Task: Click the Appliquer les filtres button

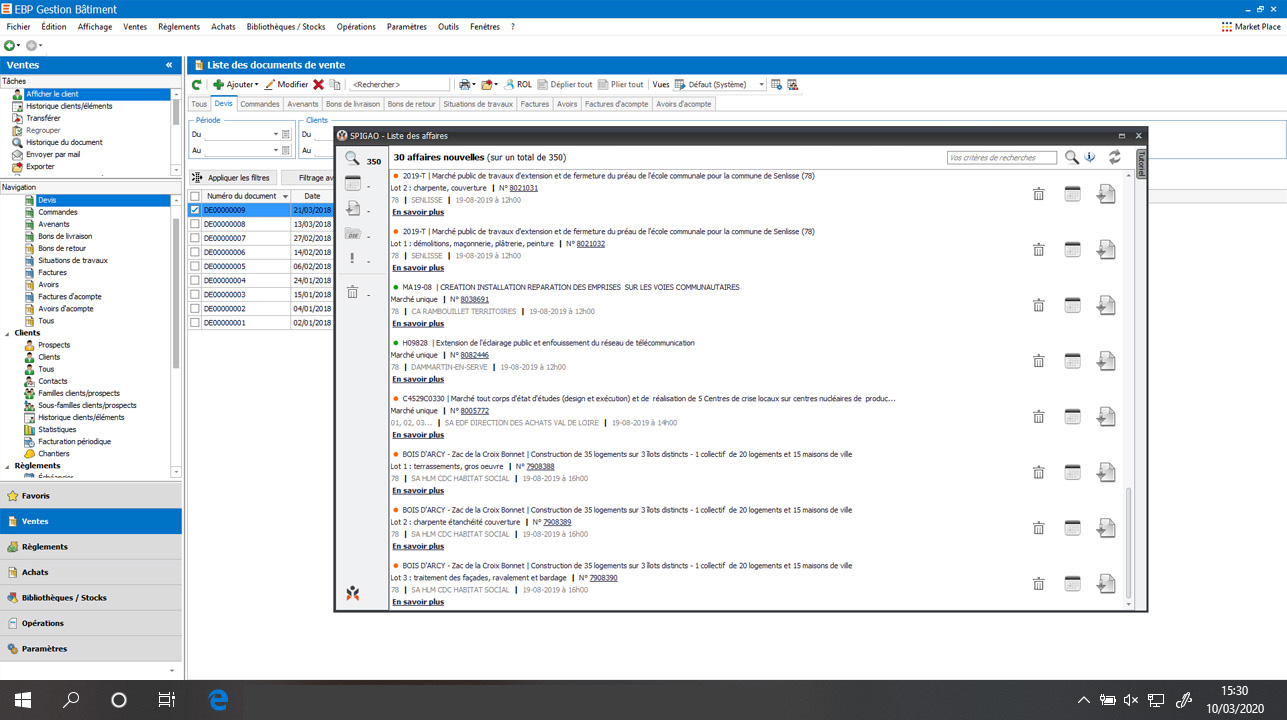Action: point(231,177)
